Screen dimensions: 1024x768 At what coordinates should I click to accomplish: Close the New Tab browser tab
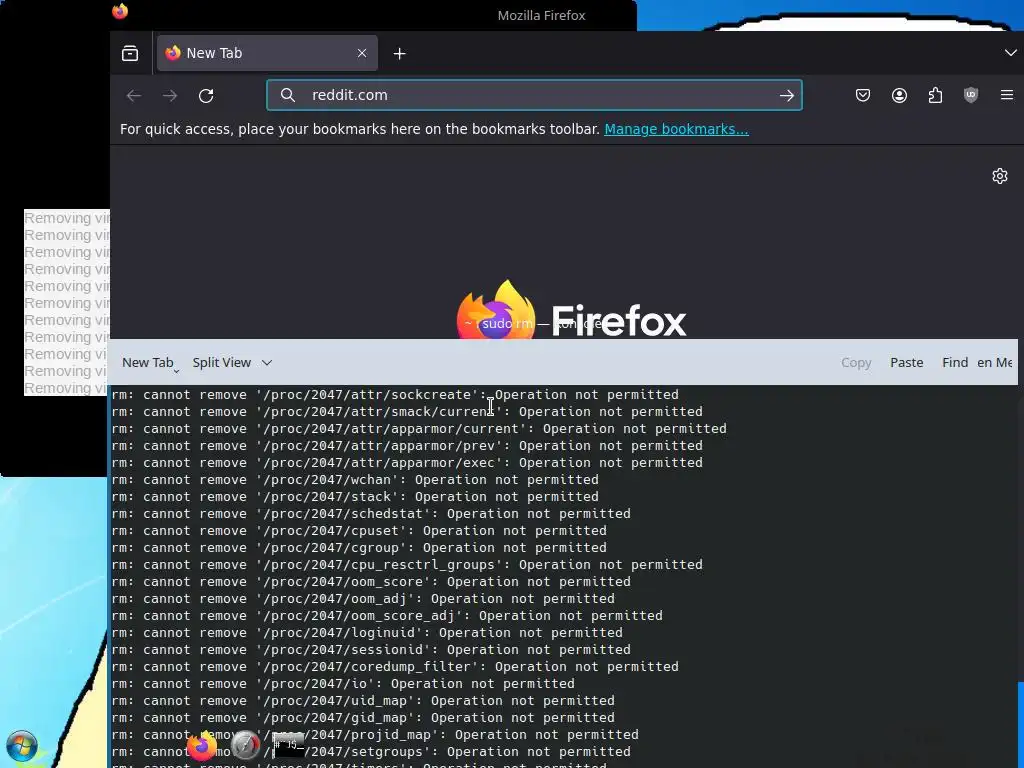(362, 53)
